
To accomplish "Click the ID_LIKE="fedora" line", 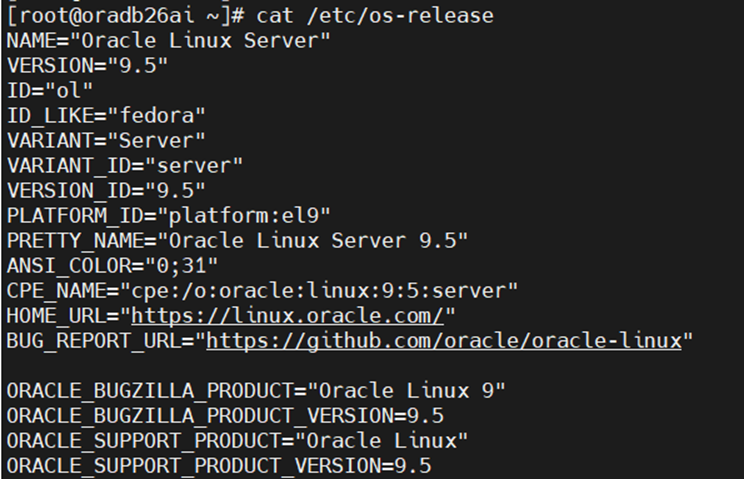I will (106, 116).
